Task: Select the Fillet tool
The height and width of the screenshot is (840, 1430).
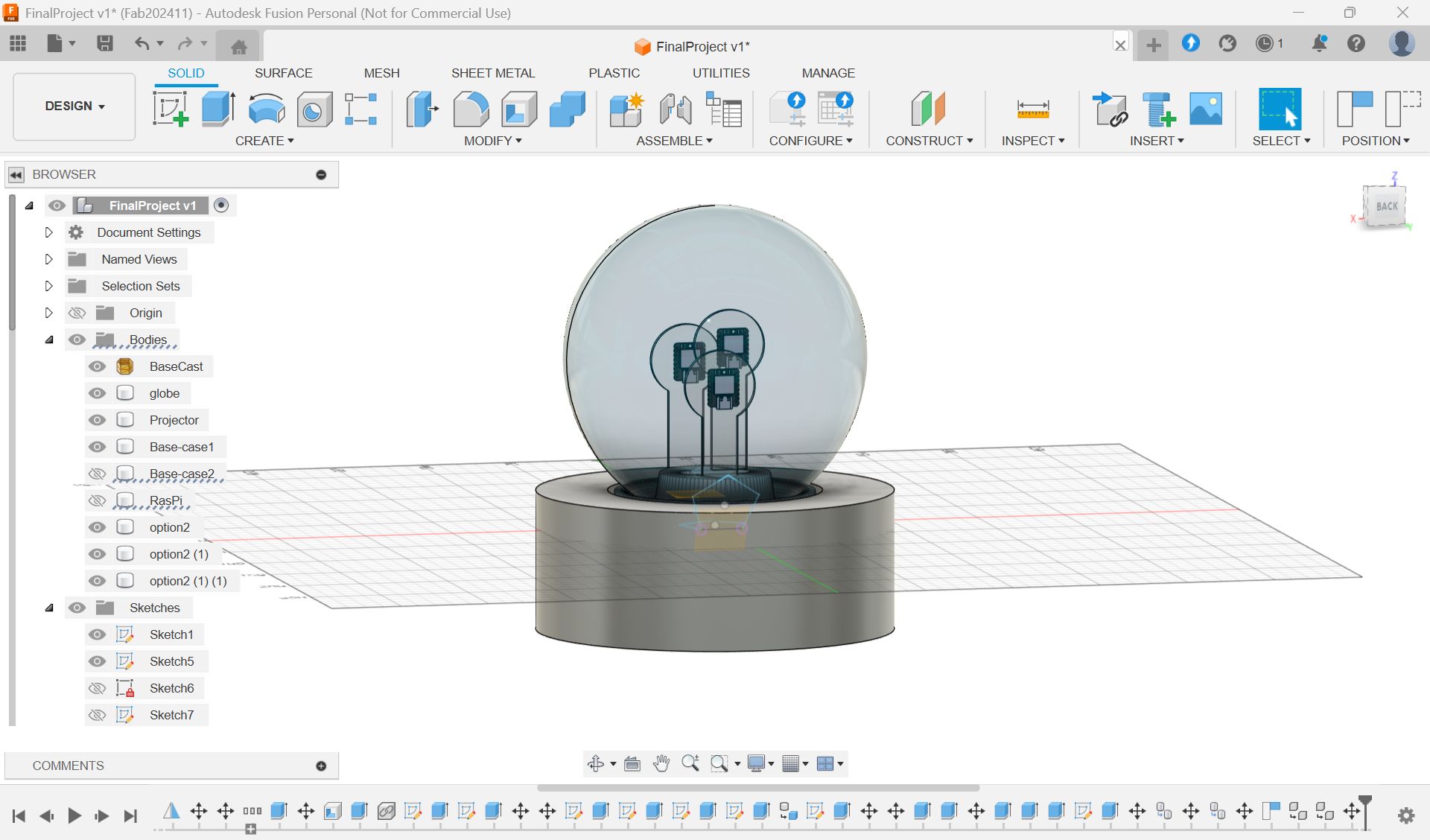Action: click(x=471, y=109)
